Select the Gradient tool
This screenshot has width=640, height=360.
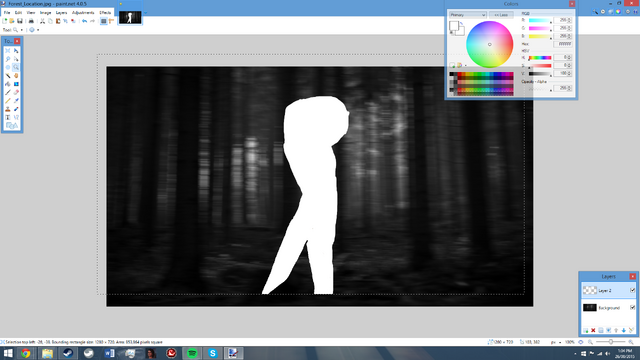pyautogui.click(x=16, y=84)
